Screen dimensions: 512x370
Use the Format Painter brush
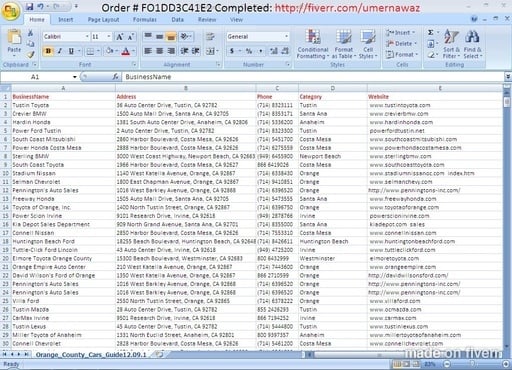click(31, 54)
